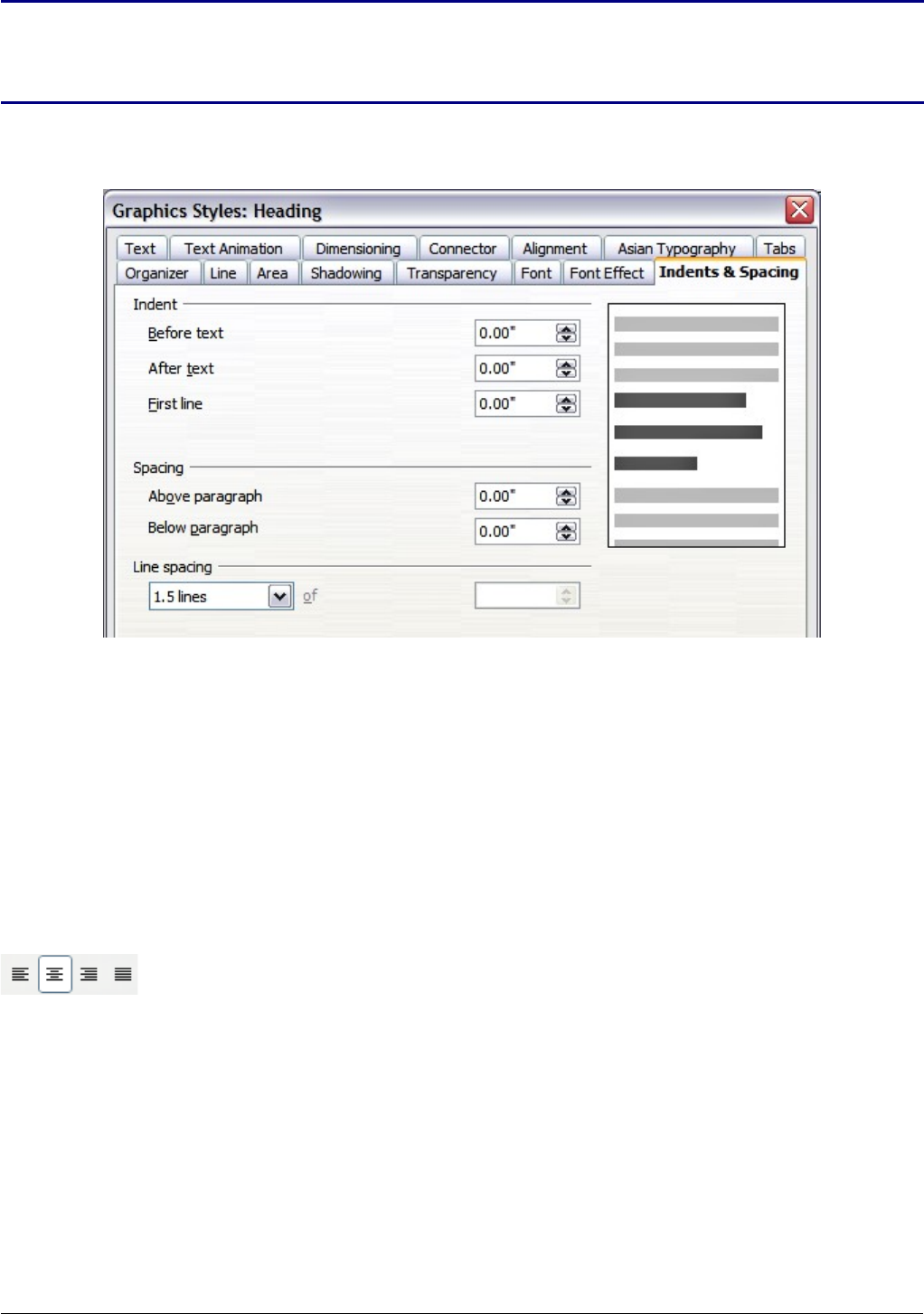Screen dimensions: 924x1314
Task: Switch to the Tabs tab
Action: tap(779, 249)
